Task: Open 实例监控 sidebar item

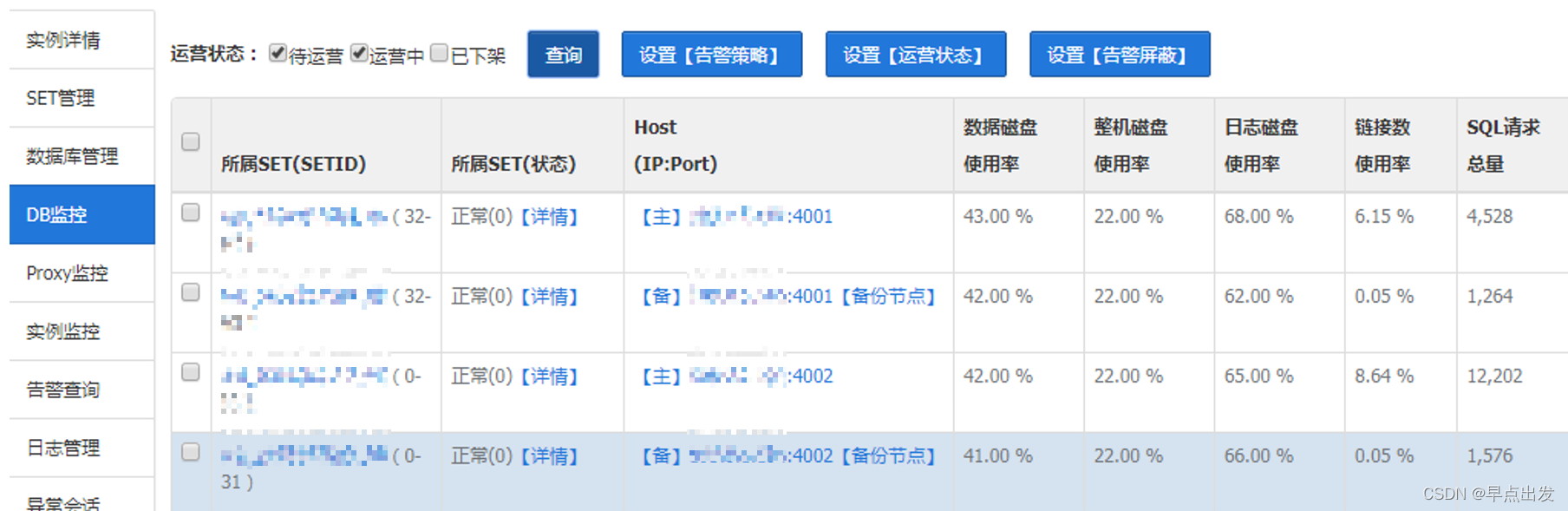Action: [x=82, y=331]
